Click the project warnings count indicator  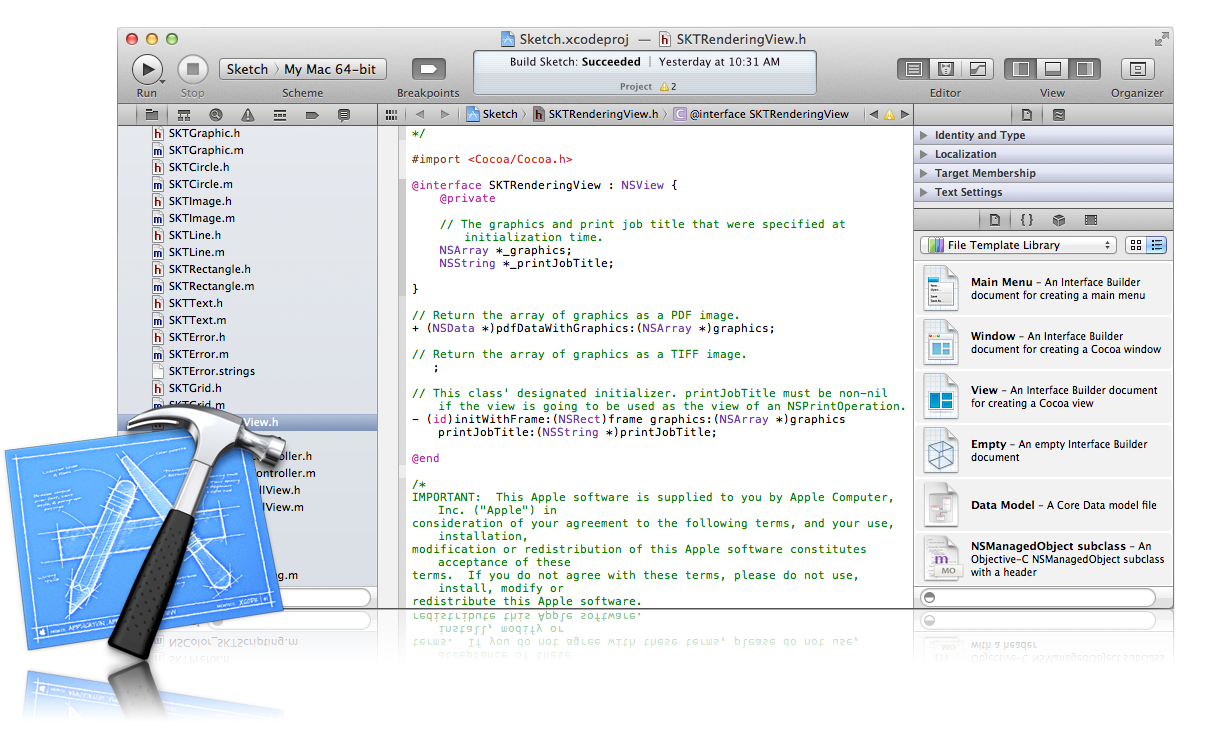pos(667,87)
